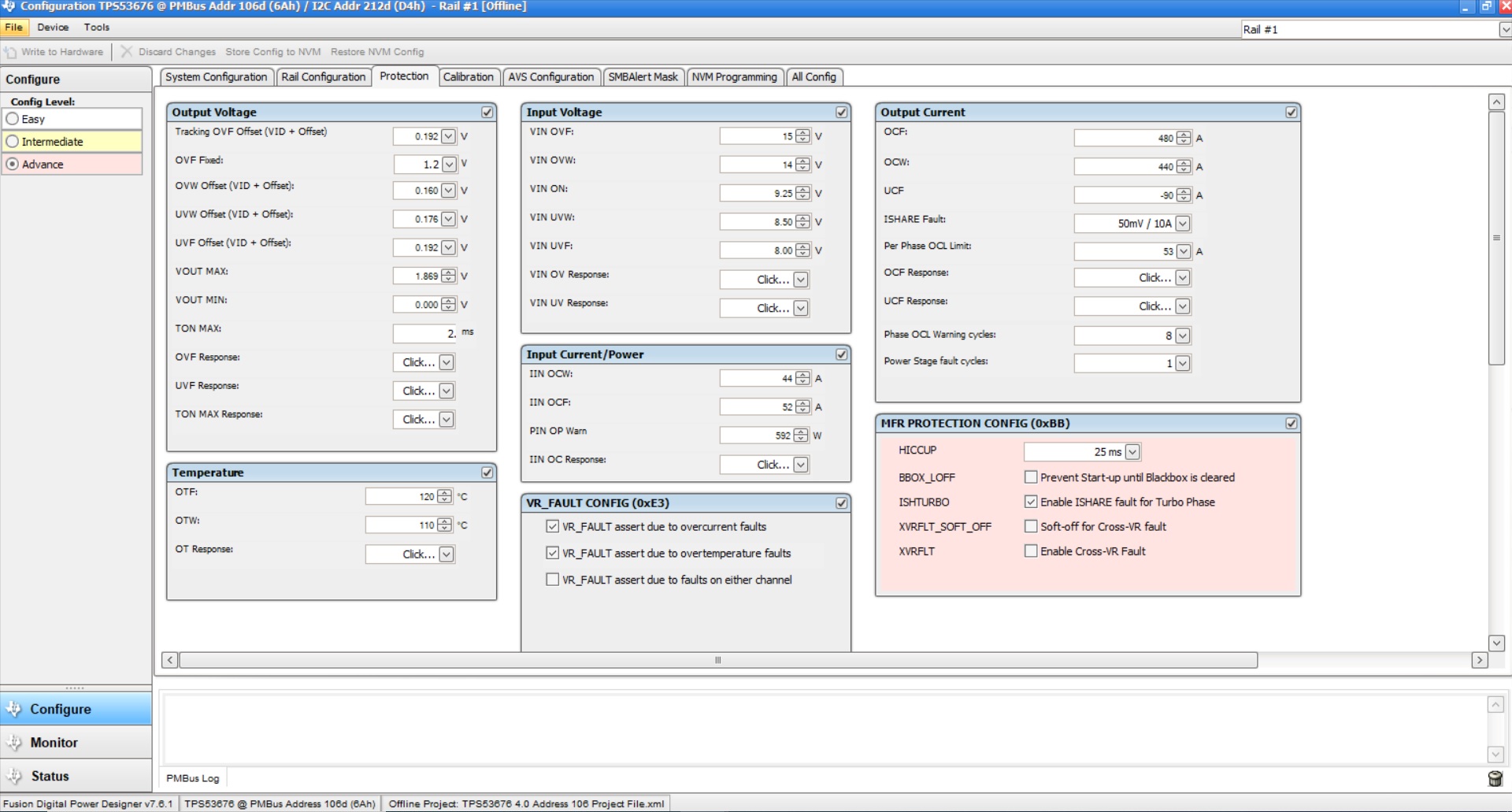Open the Rail #1 selector dropdown
Screen dimensions: 1512x812
click(1504, 30)
